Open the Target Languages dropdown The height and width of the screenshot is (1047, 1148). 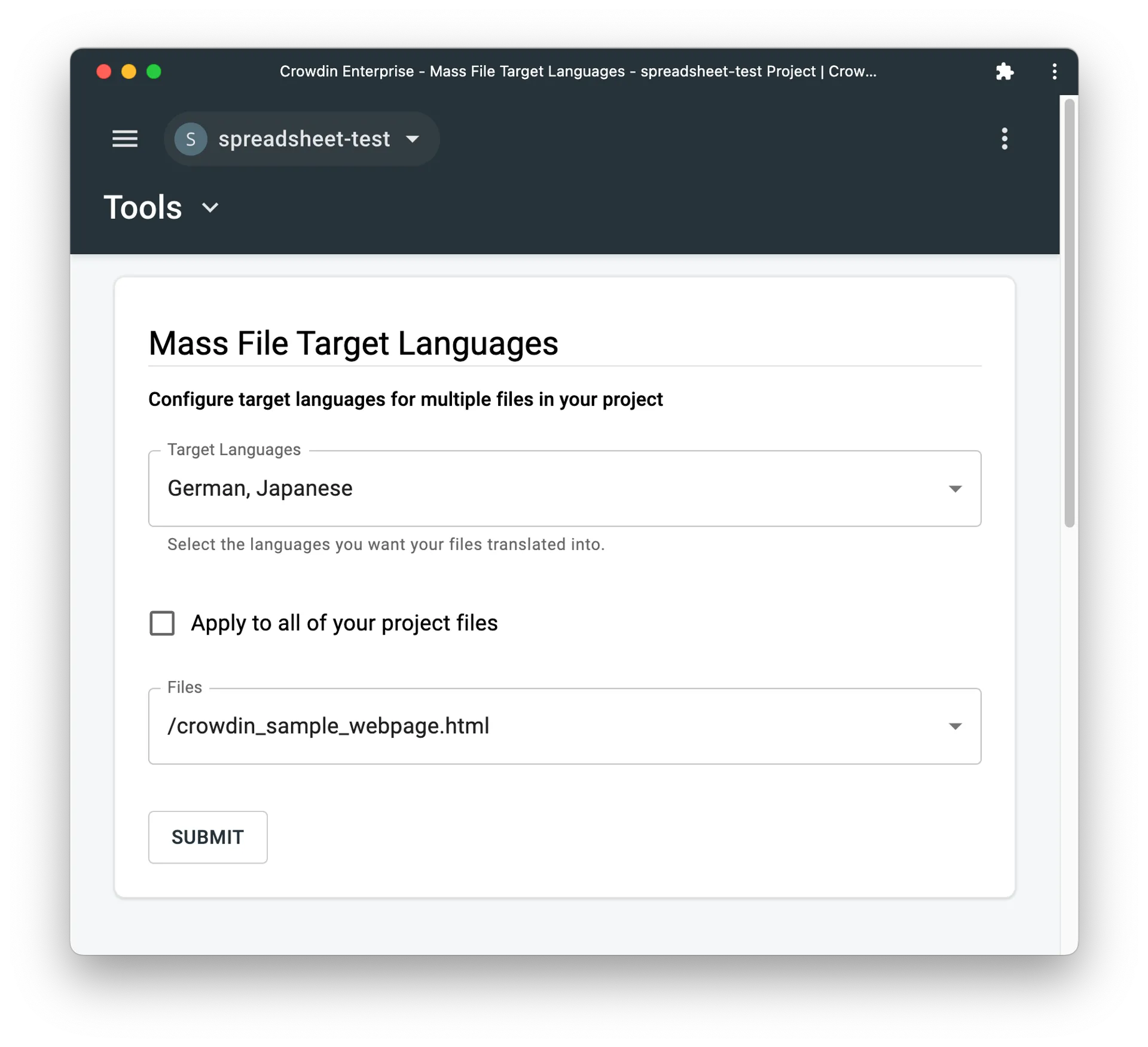(564, 489)
